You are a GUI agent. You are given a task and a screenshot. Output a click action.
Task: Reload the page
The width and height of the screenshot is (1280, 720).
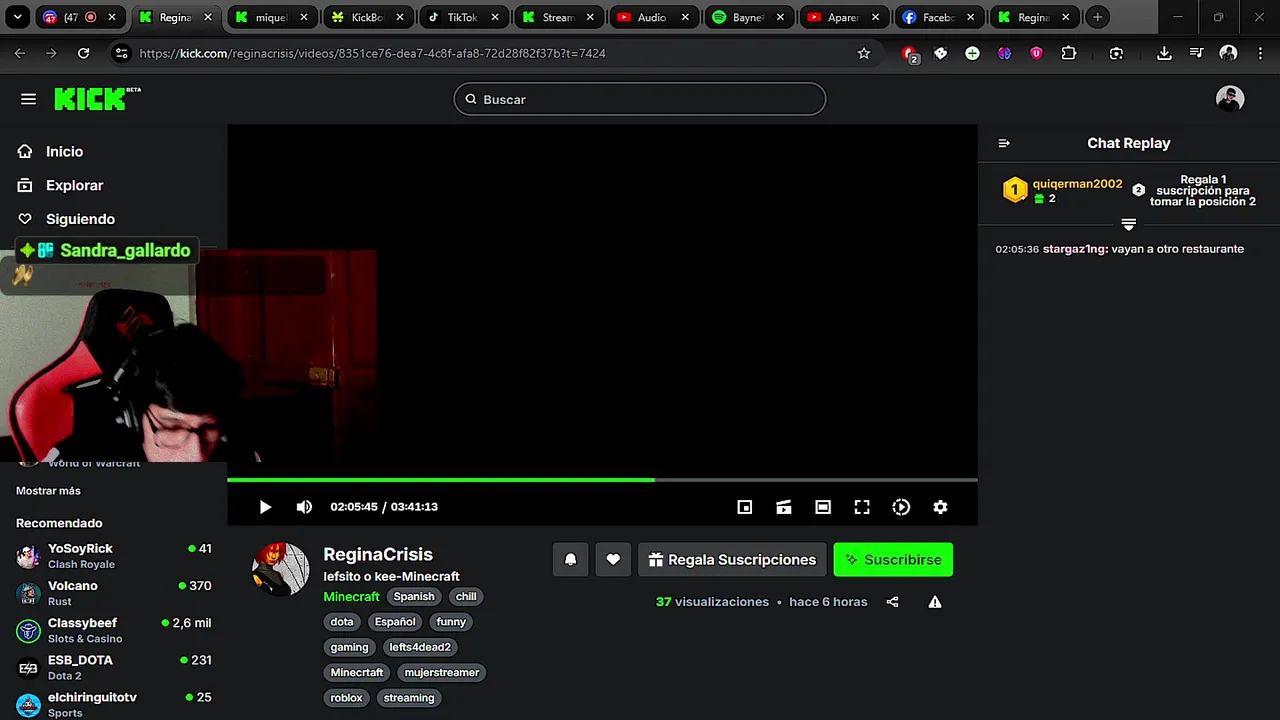pos(83,53)
